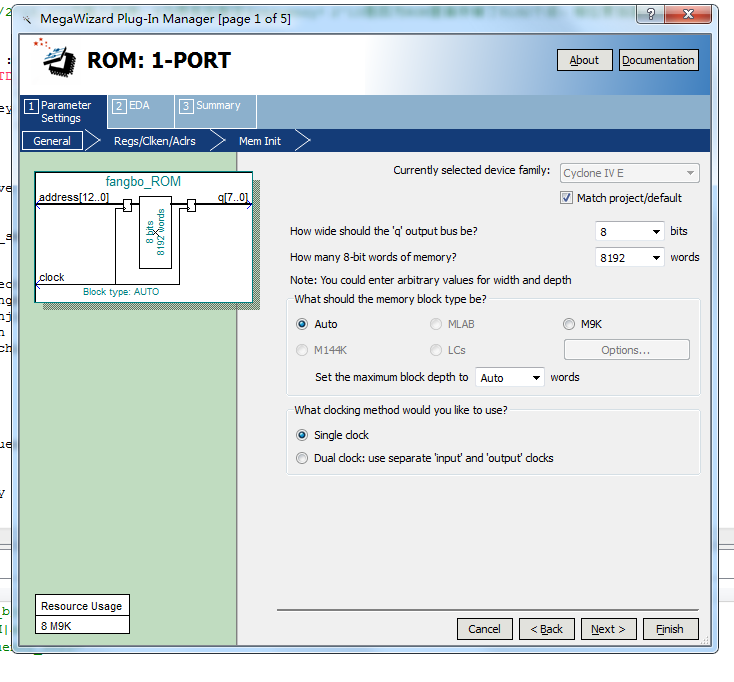Switch to the EDA tab
The width and height of the screenshot is (734, 682).
(x=140, y=111)
